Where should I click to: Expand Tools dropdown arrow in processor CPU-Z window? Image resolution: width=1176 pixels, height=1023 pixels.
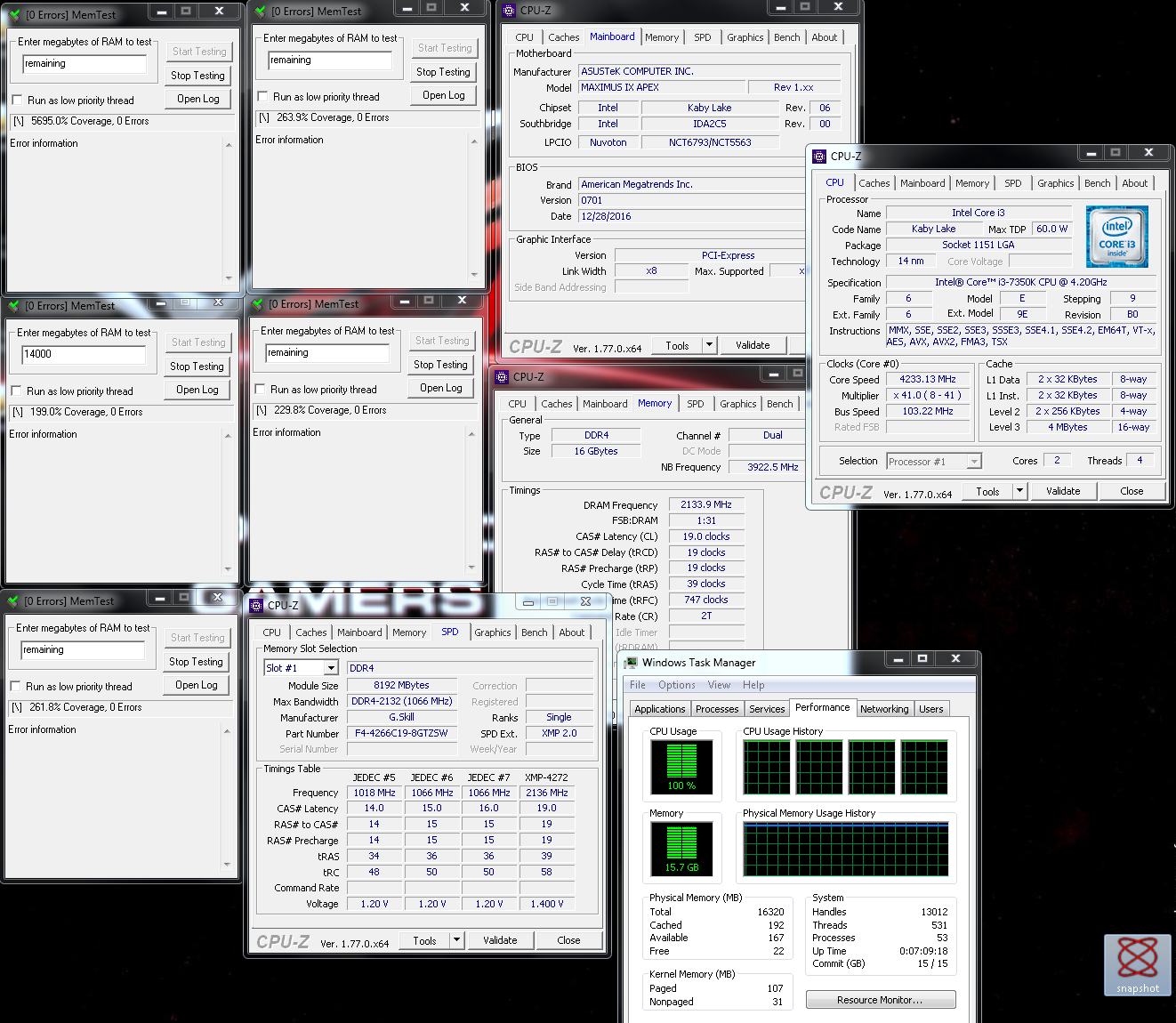[1019, 491]
